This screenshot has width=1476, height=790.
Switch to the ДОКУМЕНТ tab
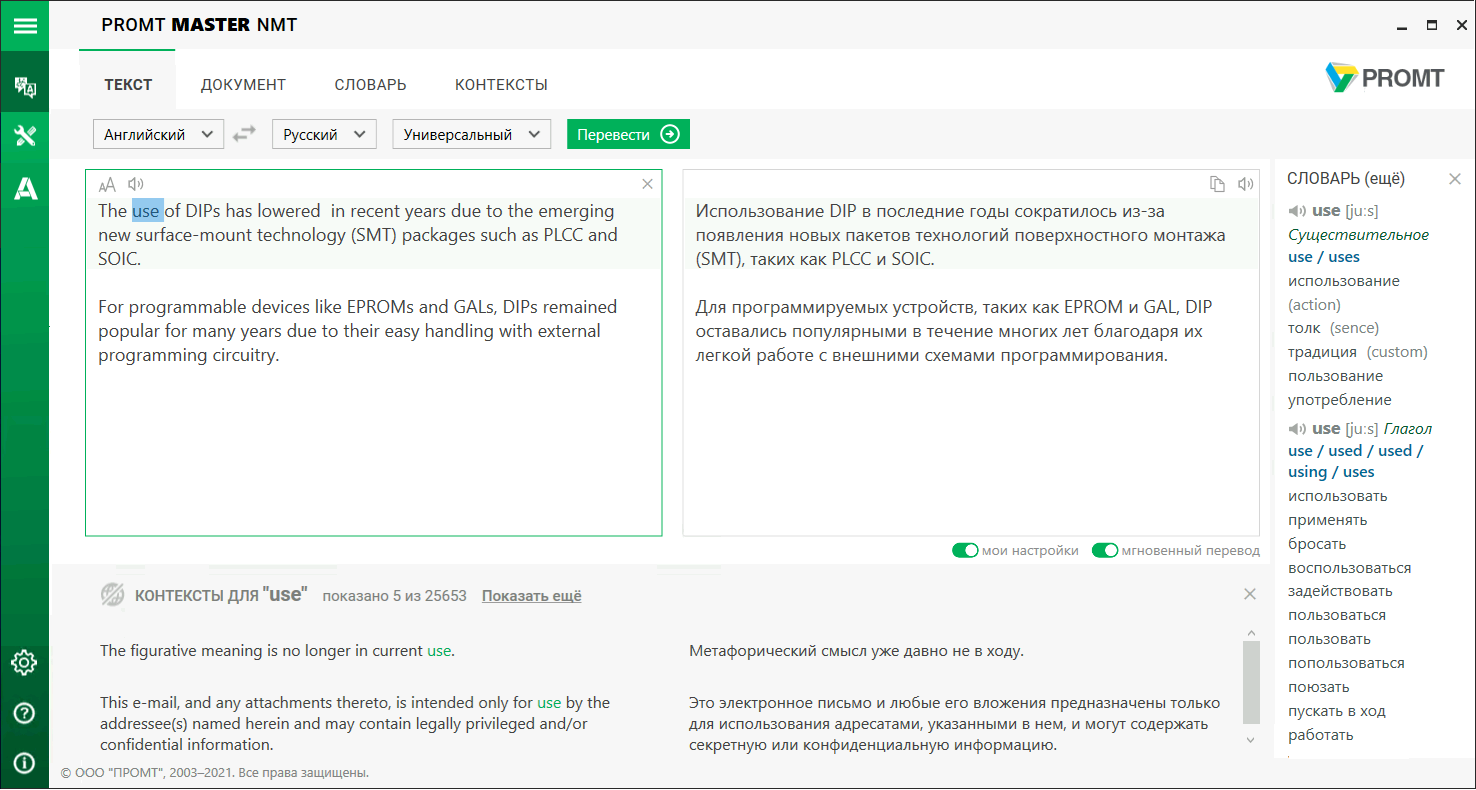pos(243,85)
